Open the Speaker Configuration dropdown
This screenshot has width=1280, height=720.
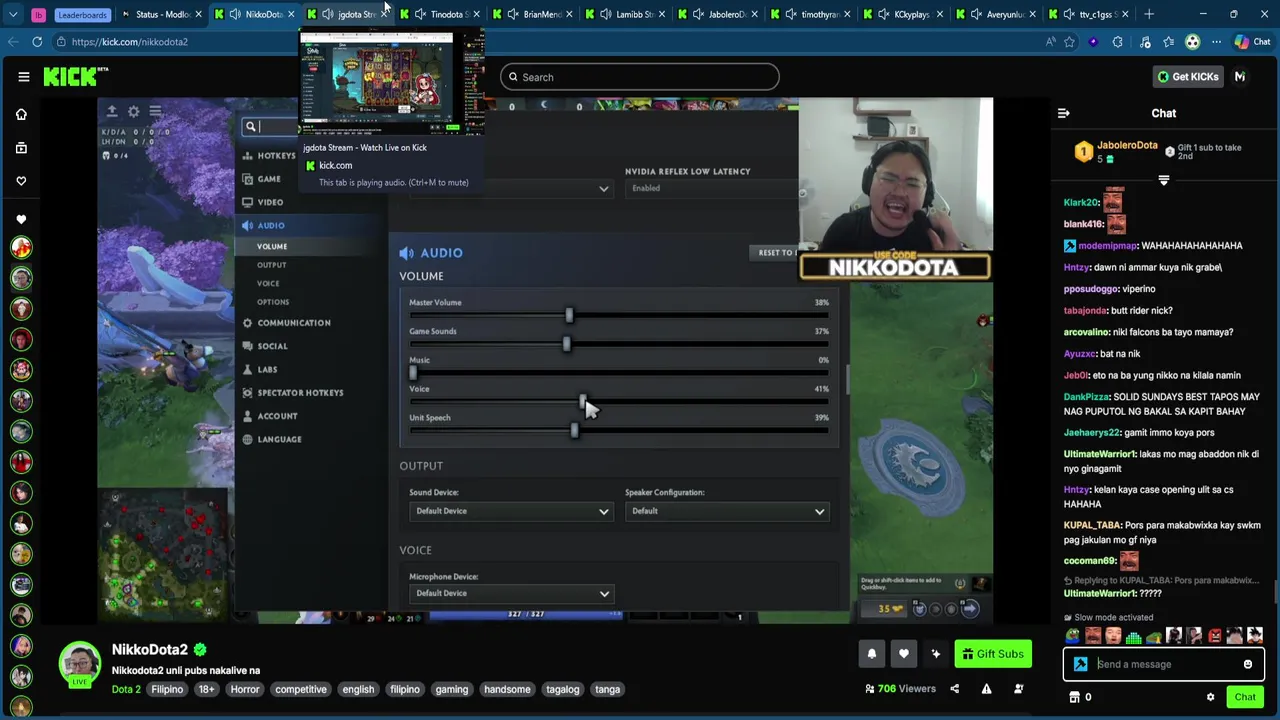[x=727, y=511]
